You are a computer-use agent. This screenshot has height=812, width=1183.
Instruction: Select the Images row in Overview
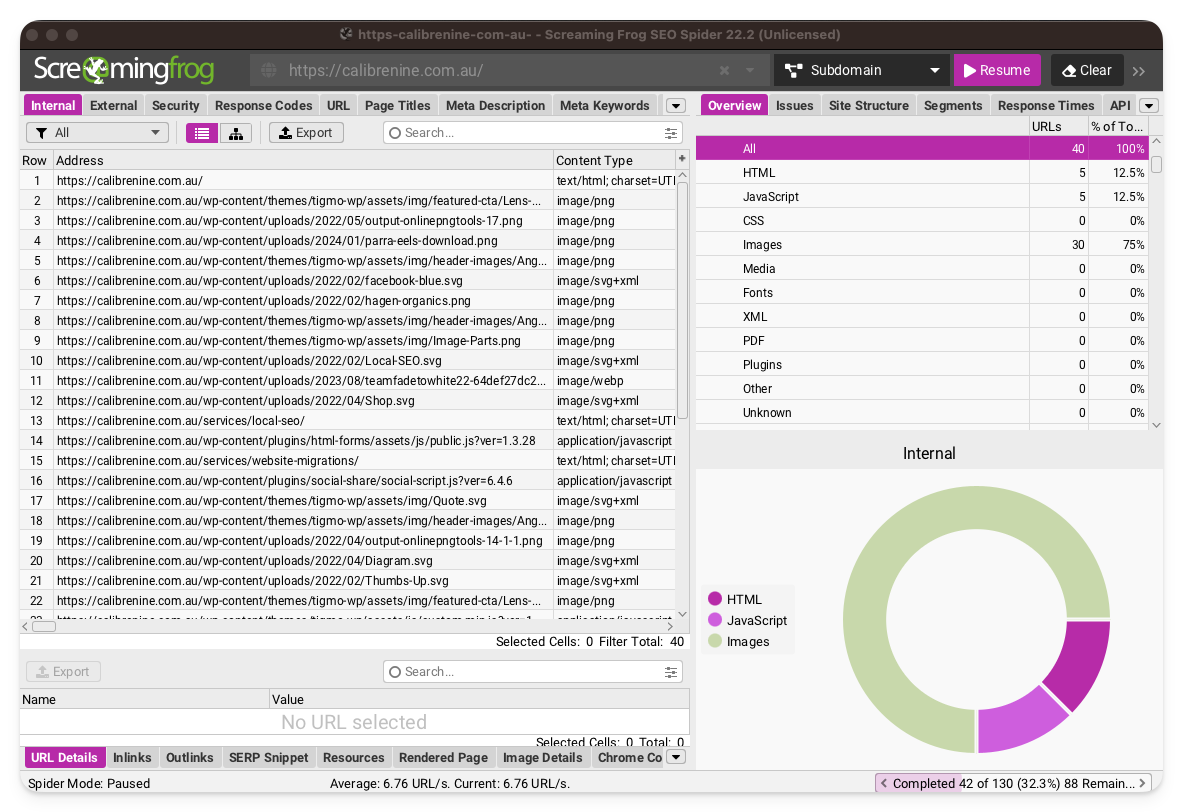coord(762,245)
